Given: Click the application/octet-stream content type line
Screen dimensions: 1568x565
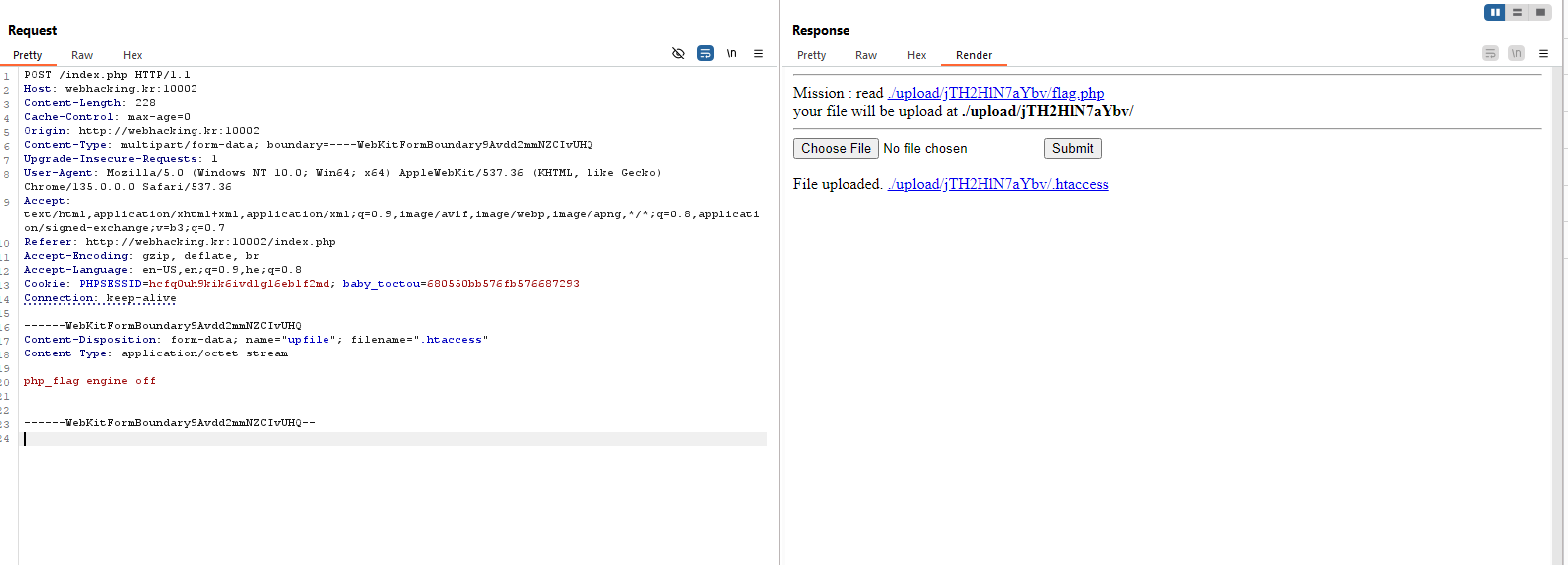Looking at the screenshot, I should pos(156,353).
